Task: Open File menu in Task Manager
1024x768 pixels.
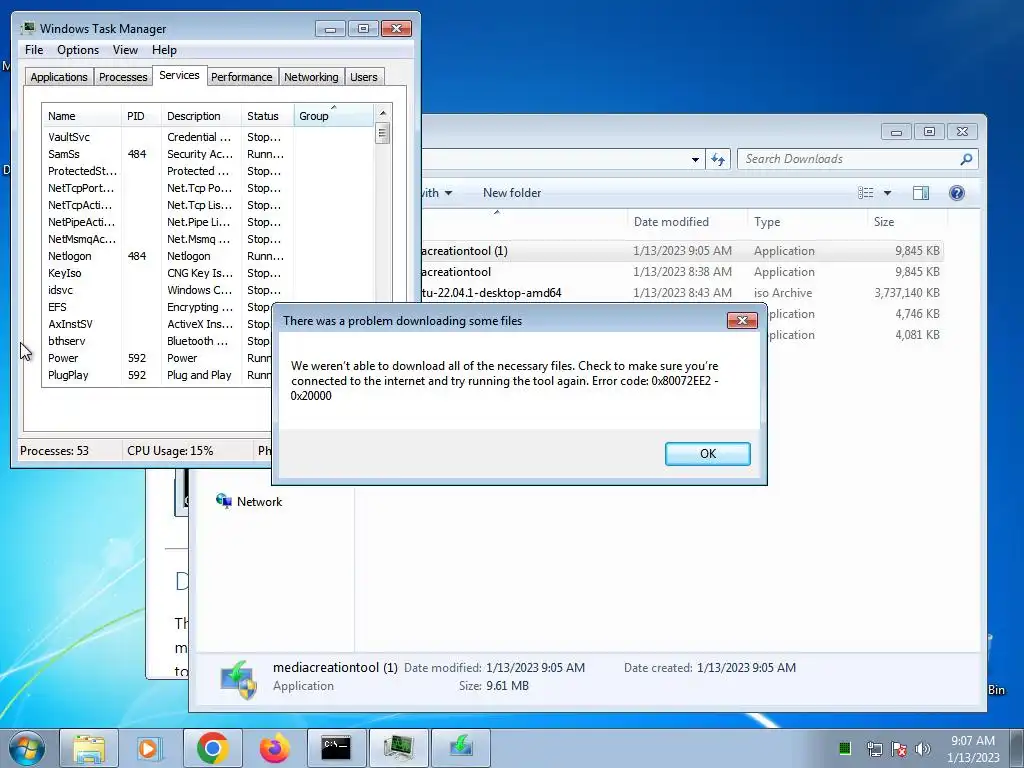Action: pyautogui.click(x=34, y=50)
